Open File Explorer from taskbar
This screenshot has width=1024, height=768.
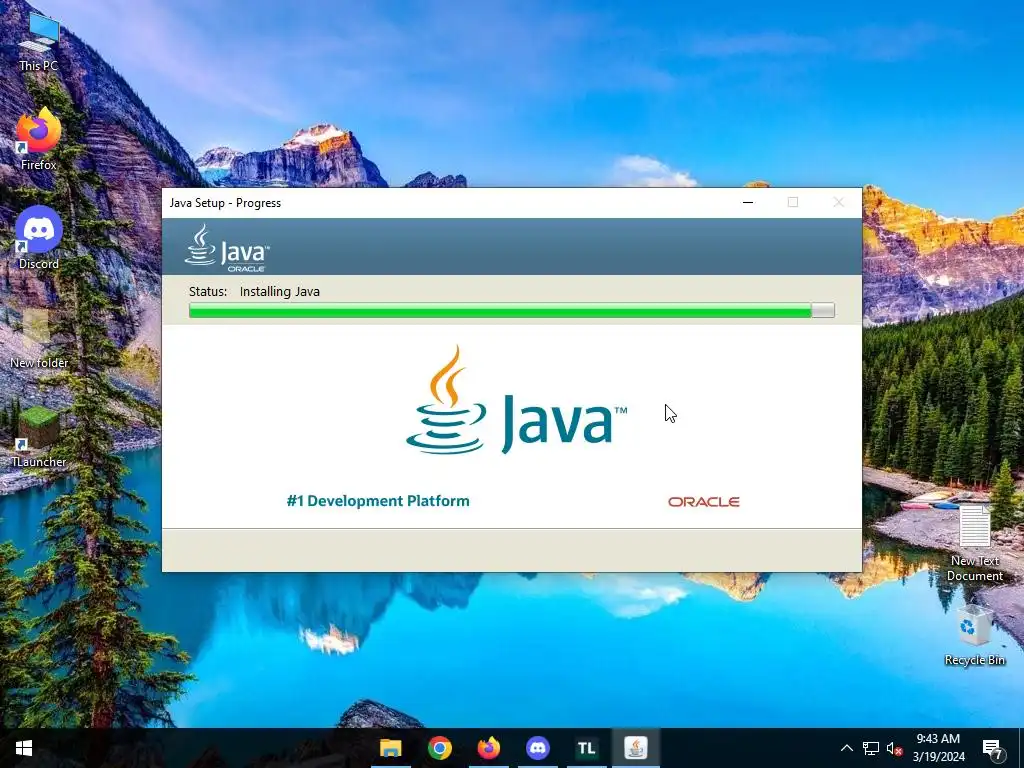point(391,748)
